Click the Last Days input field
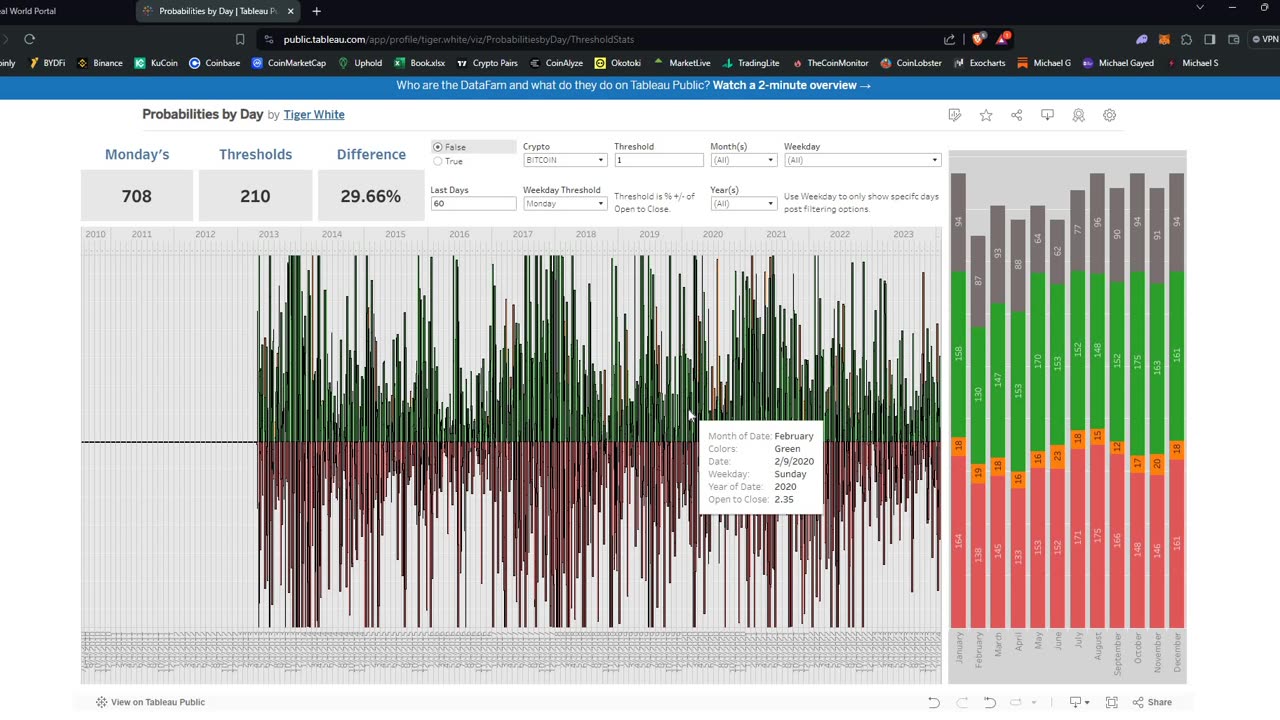 pos(473,203)
